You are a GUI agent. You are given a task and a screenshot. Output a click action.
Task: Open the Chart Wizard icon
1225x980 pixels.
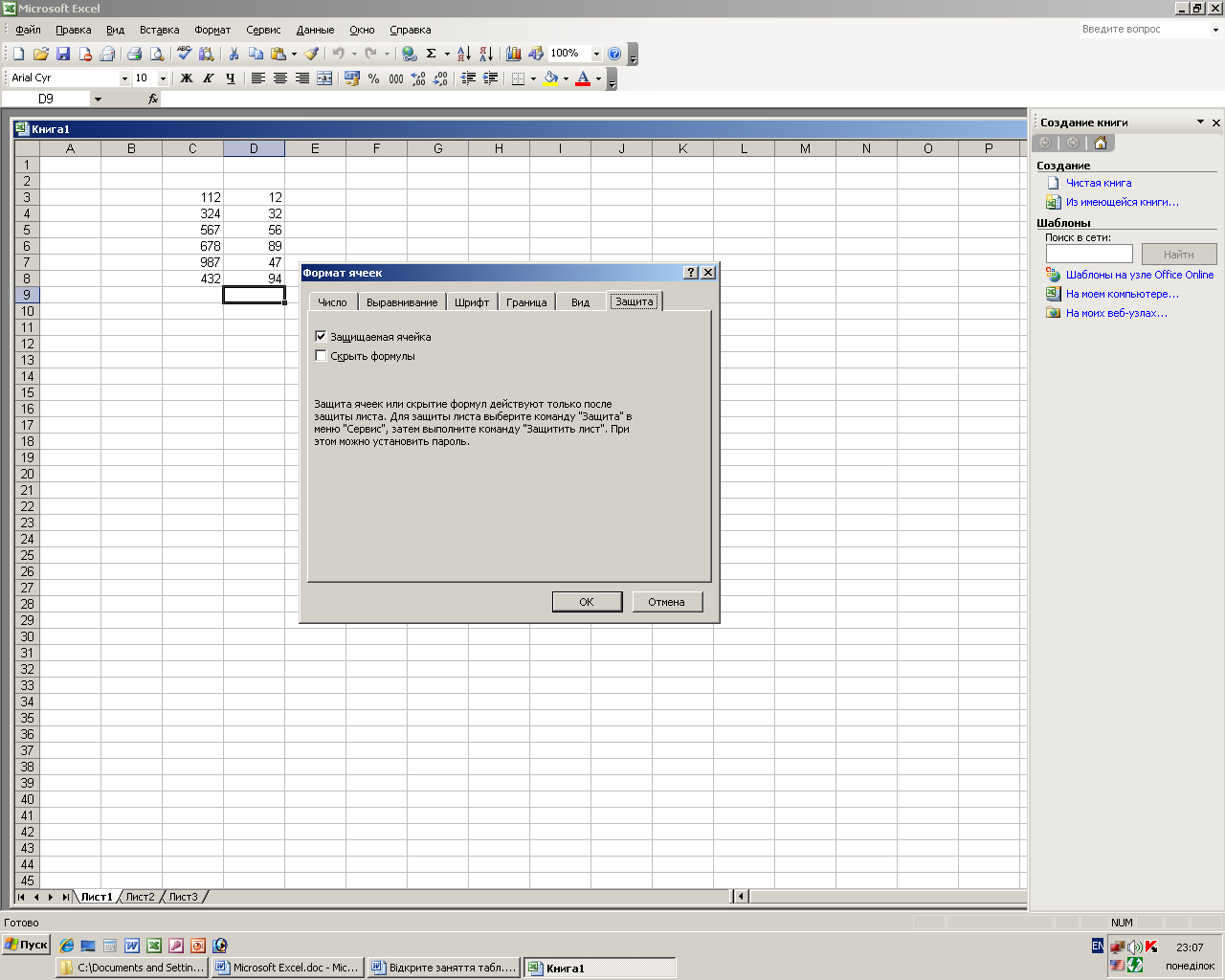pos(514,54)
